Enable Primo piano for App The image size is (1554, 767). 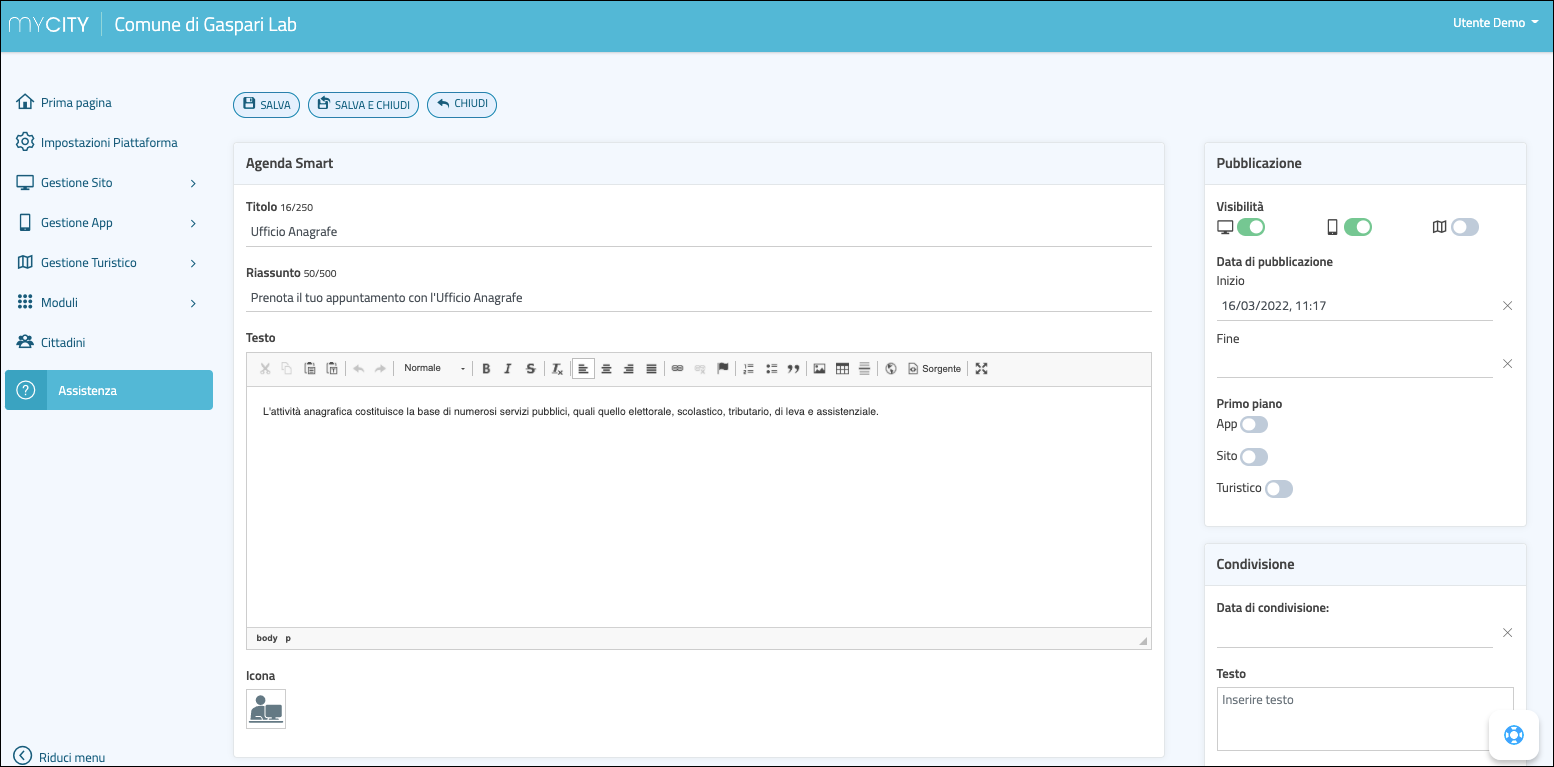point(1254,424)
